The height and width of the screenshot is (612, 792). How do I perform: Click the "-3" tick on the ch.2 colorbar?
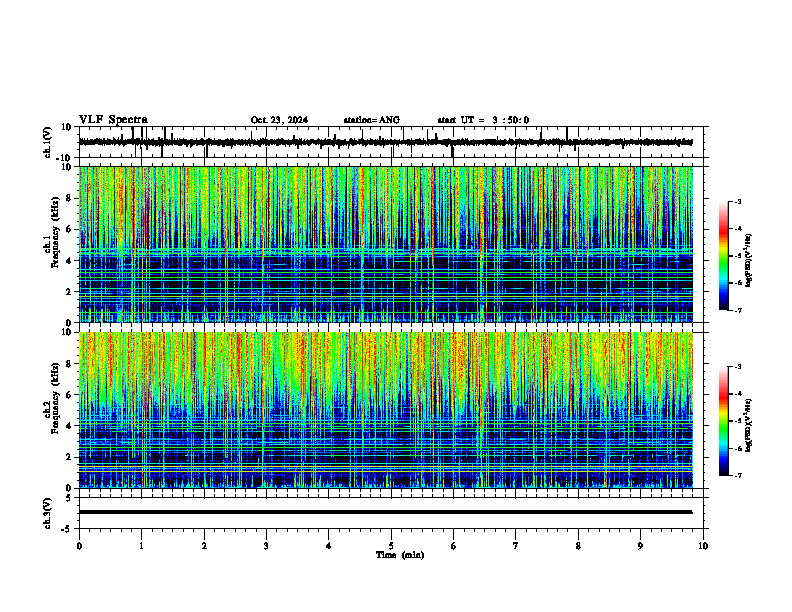point(737,367)
